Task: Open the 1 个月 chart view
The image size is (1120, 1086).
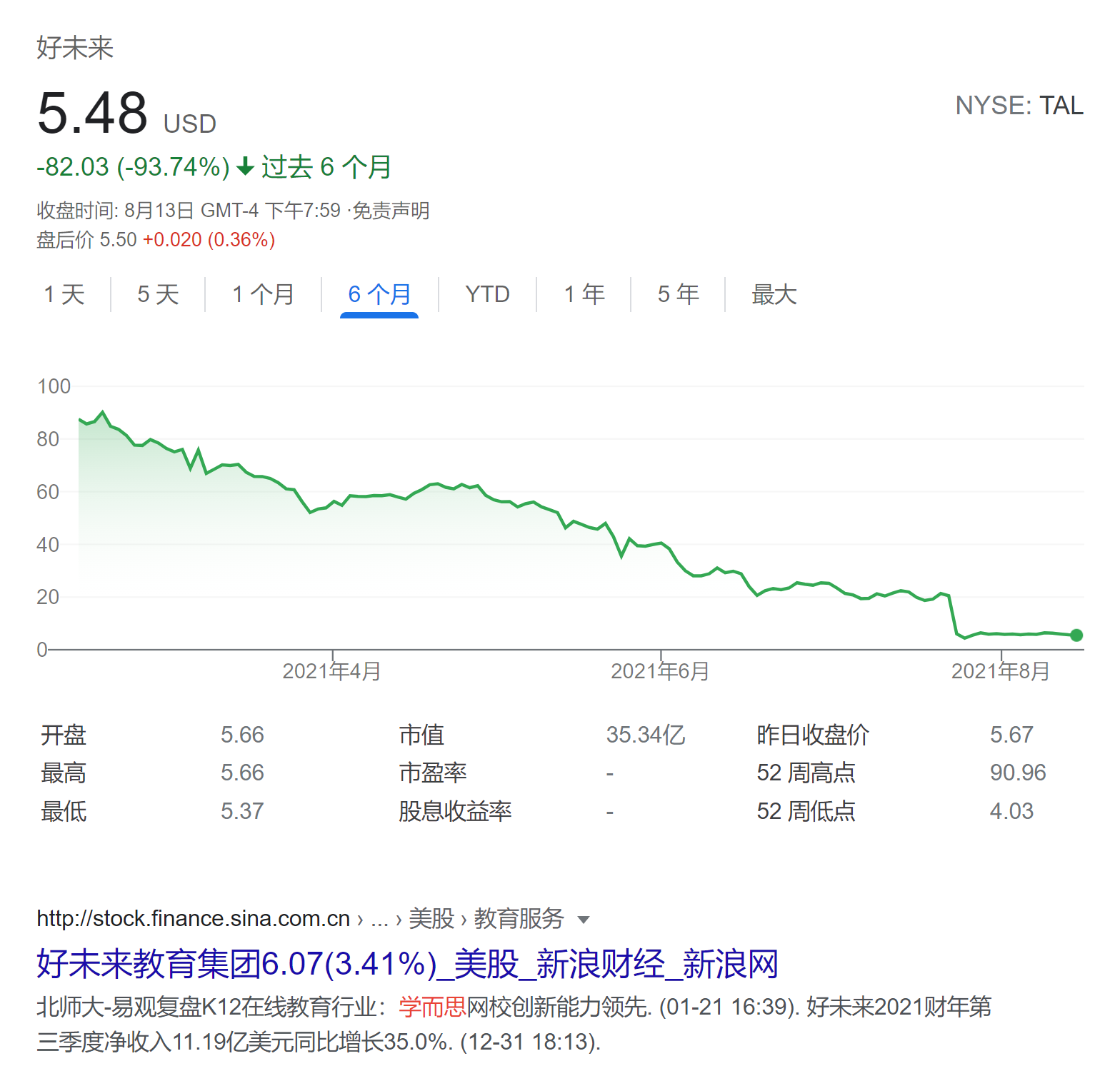Action: (263, 294)
